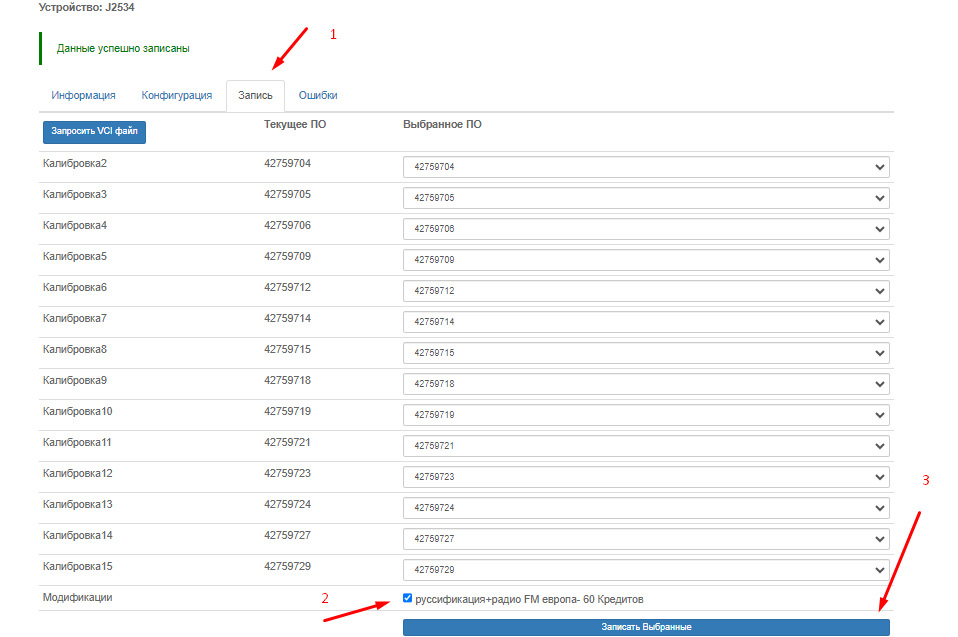
Task: Click current software value 42759729 of Калибровка15
Action: [x=287, y=567]
